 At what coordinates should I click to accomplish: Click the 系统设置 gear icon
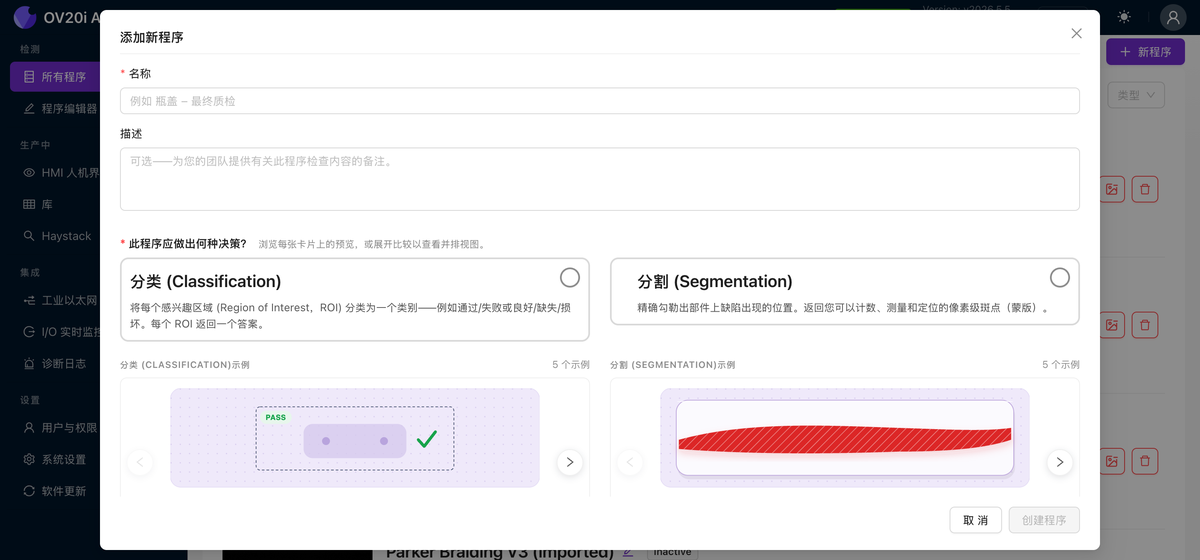pos(29,459)
